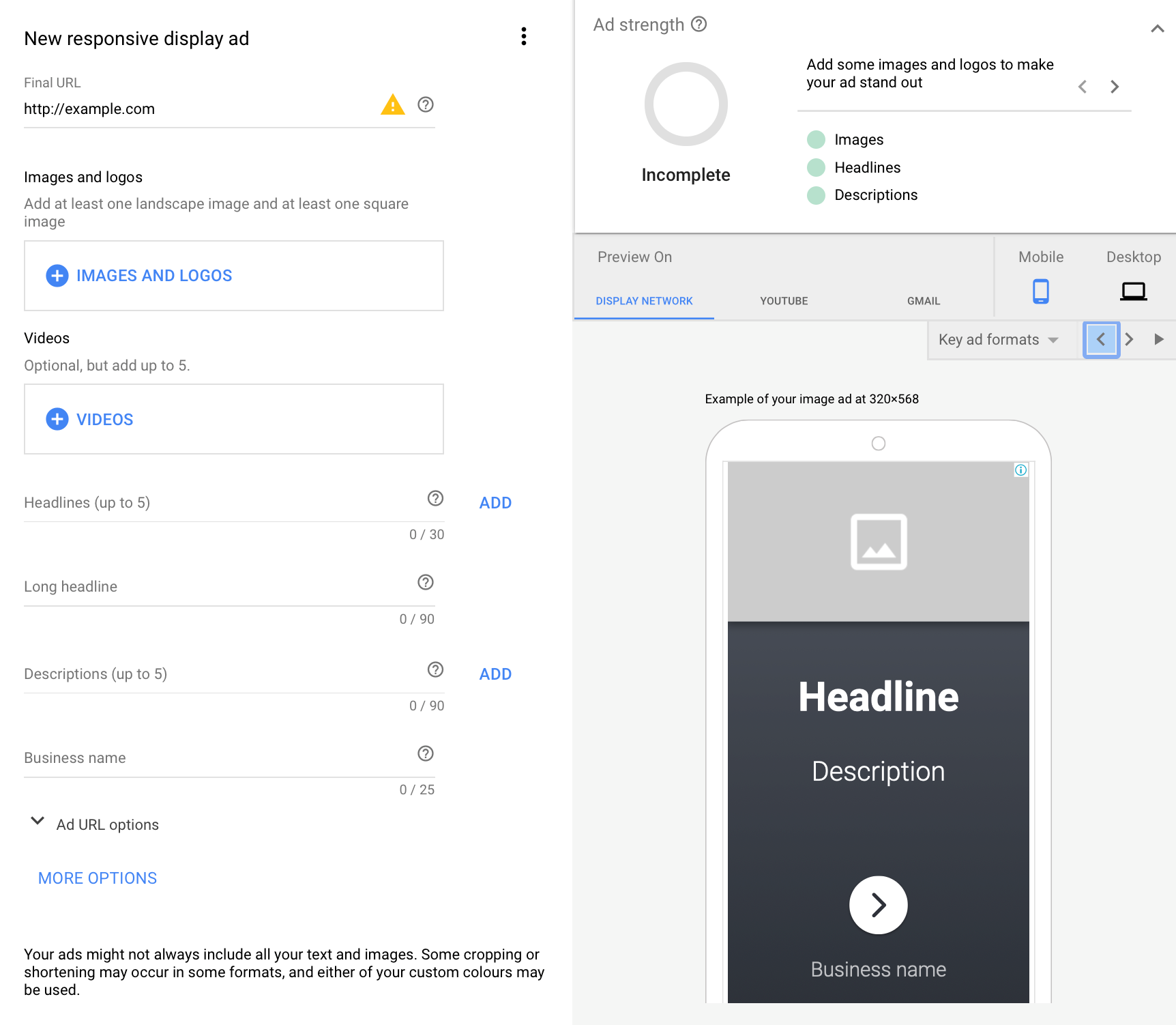
Task: Play ad format preview slideshow
Action: point(1158,339)
